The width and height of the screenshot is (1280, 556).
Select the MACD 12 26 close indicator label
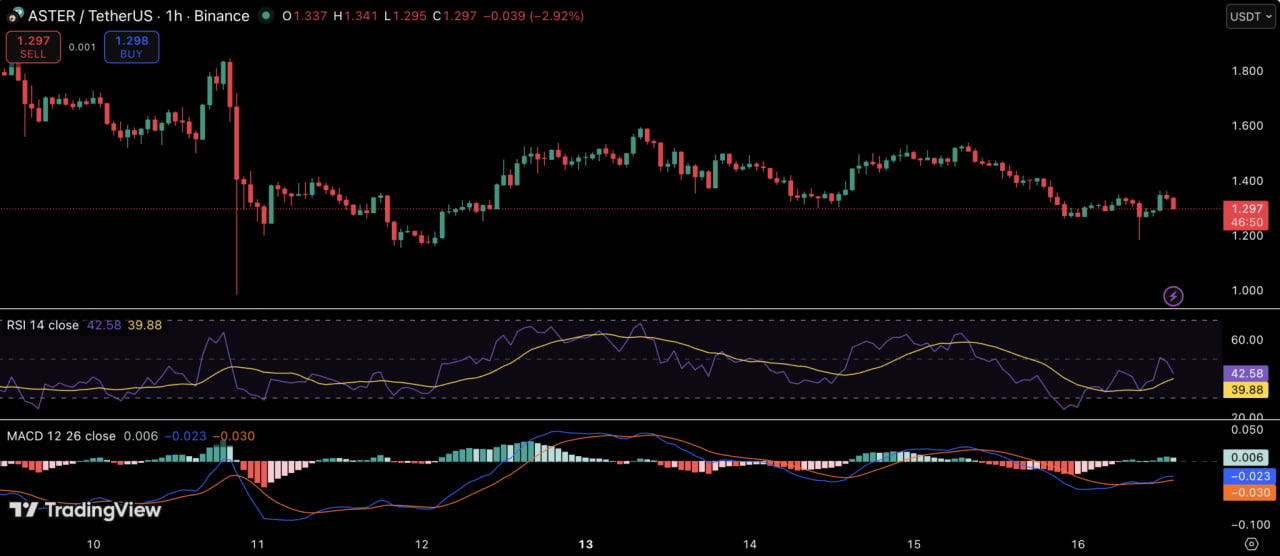coord(60,436)
